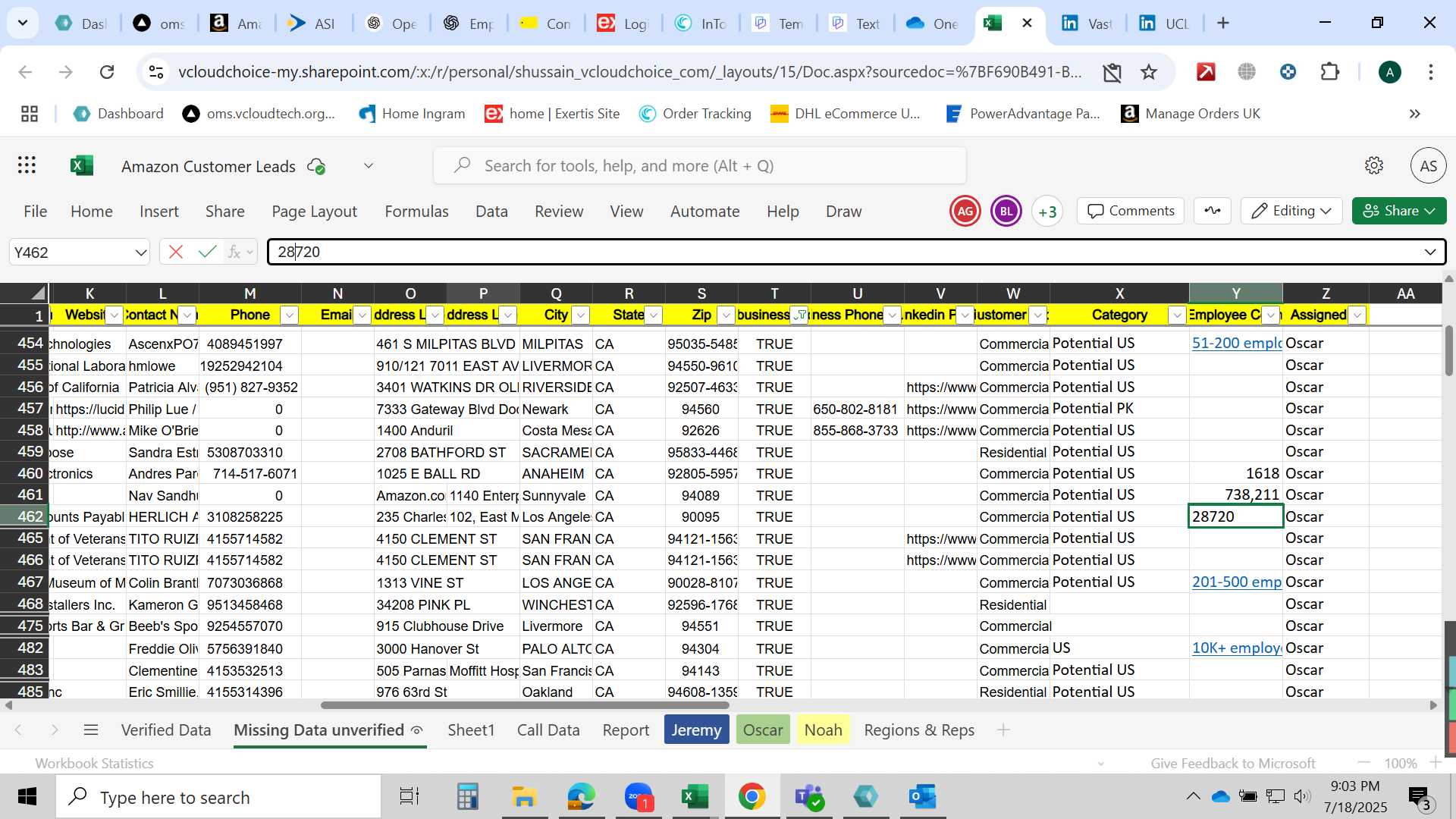Screen dimensions: 1456x819
Task: Open the Editing mode dropdown
Action: coord(1291,211)
